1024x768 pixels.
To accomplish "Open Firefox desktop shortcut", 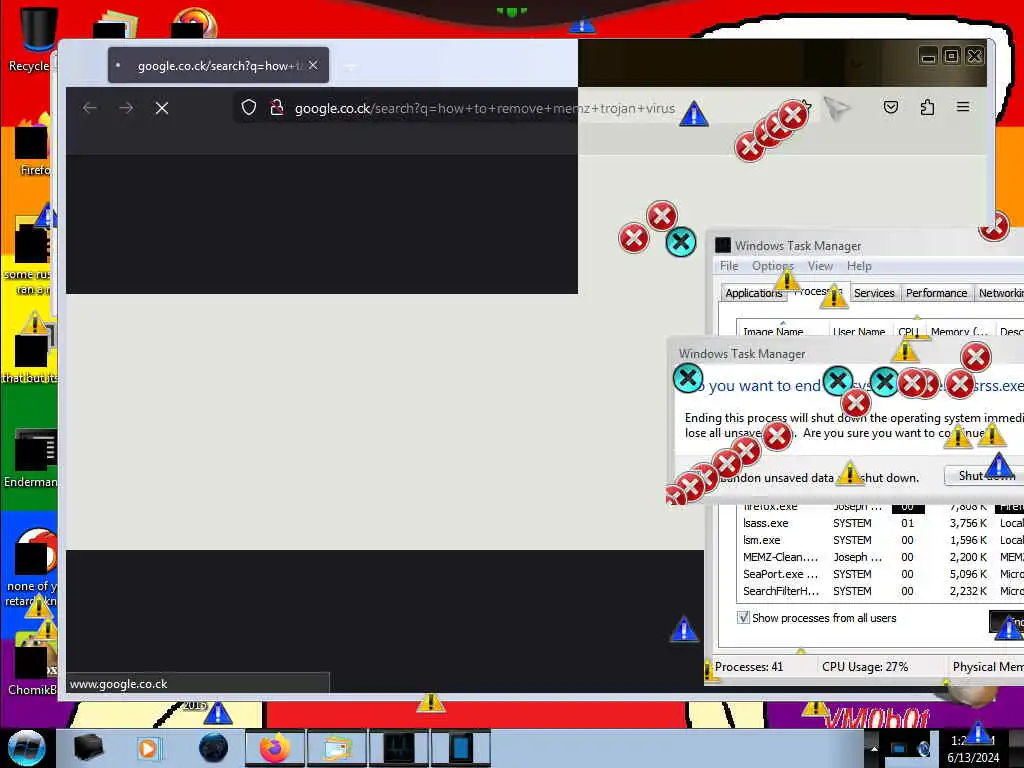I will pos(34,147).
